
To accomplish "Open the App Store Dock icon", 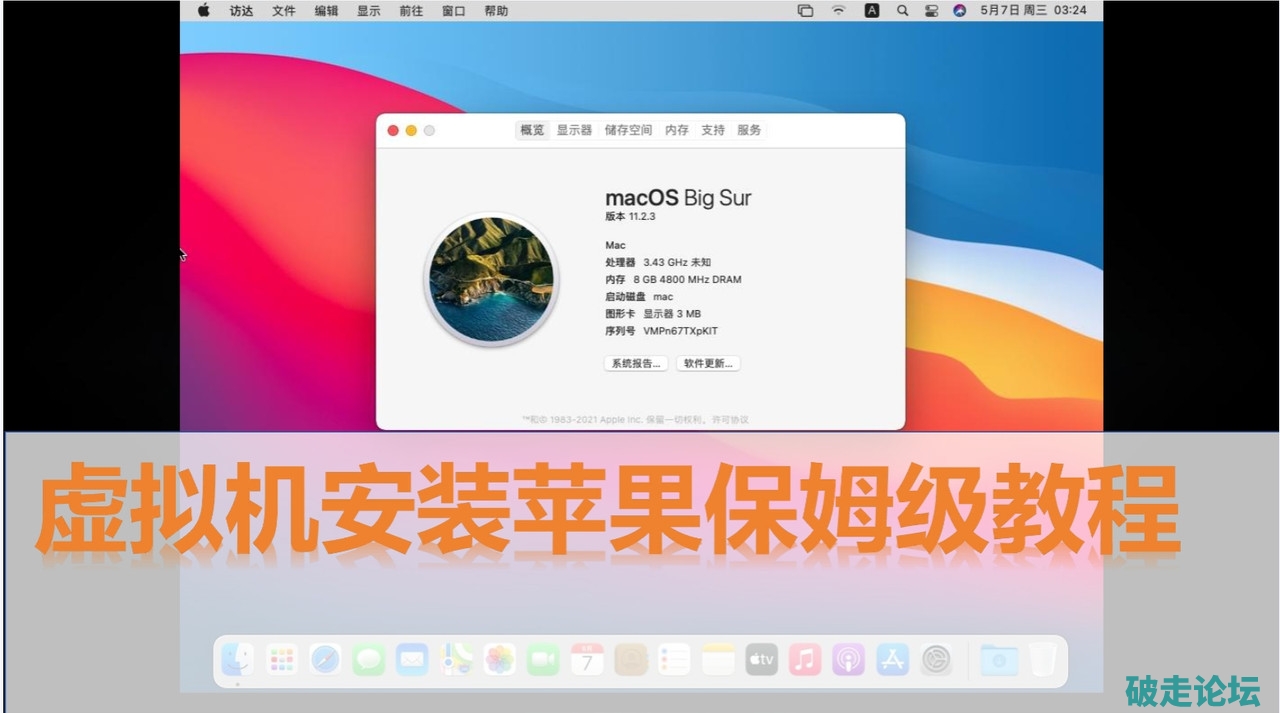I will [x=892, y=660].
